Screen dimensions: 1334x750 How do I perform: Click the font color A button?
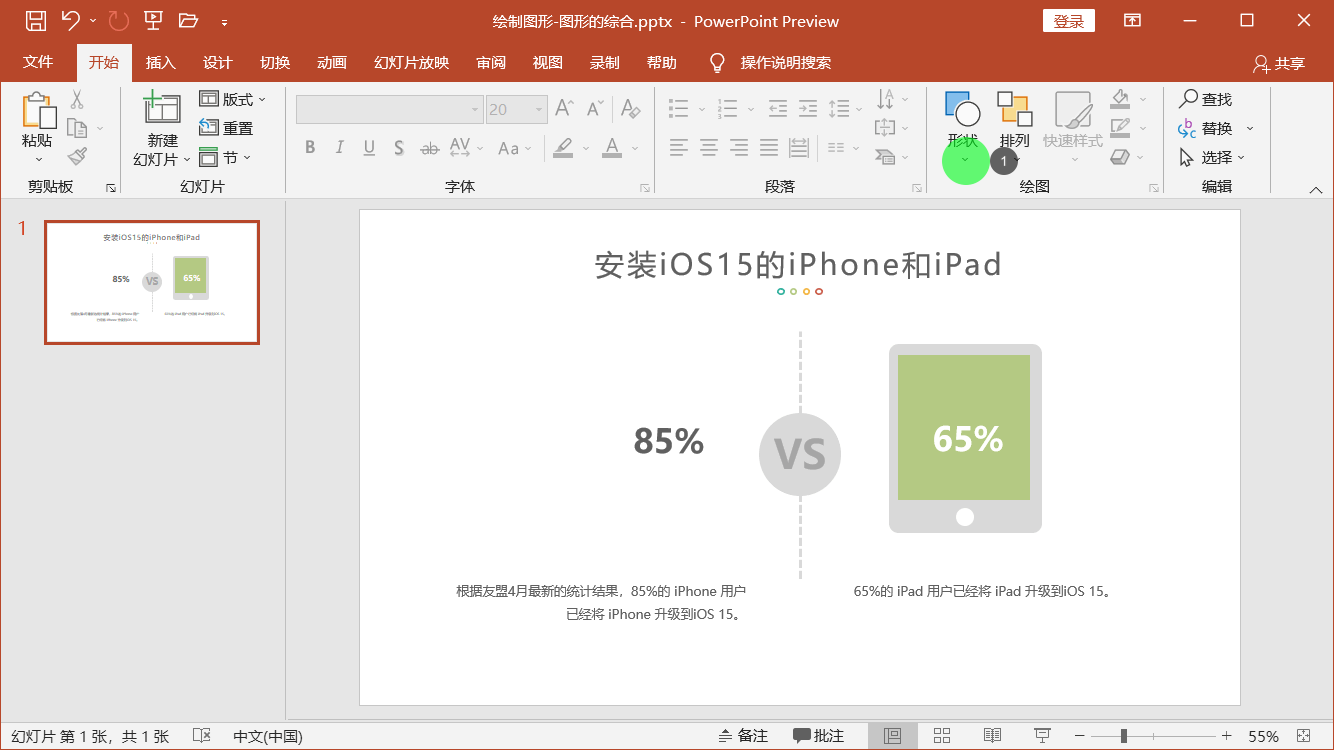pyautogui.click(x=612, y=148)
